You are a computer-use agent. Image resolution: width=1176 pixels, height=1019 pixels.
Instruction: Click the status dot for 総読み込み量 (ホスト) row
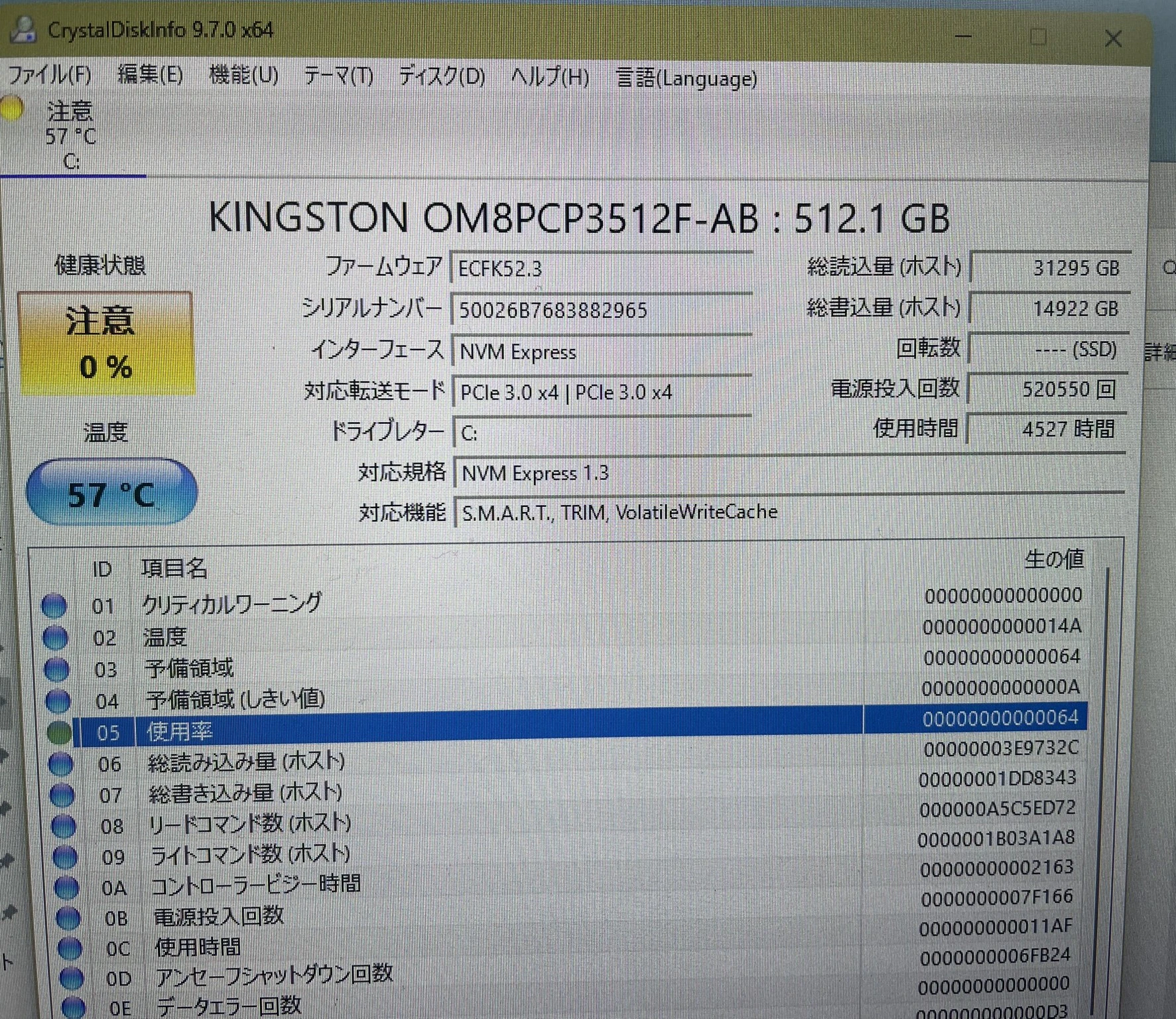click(x=61, y=764)
